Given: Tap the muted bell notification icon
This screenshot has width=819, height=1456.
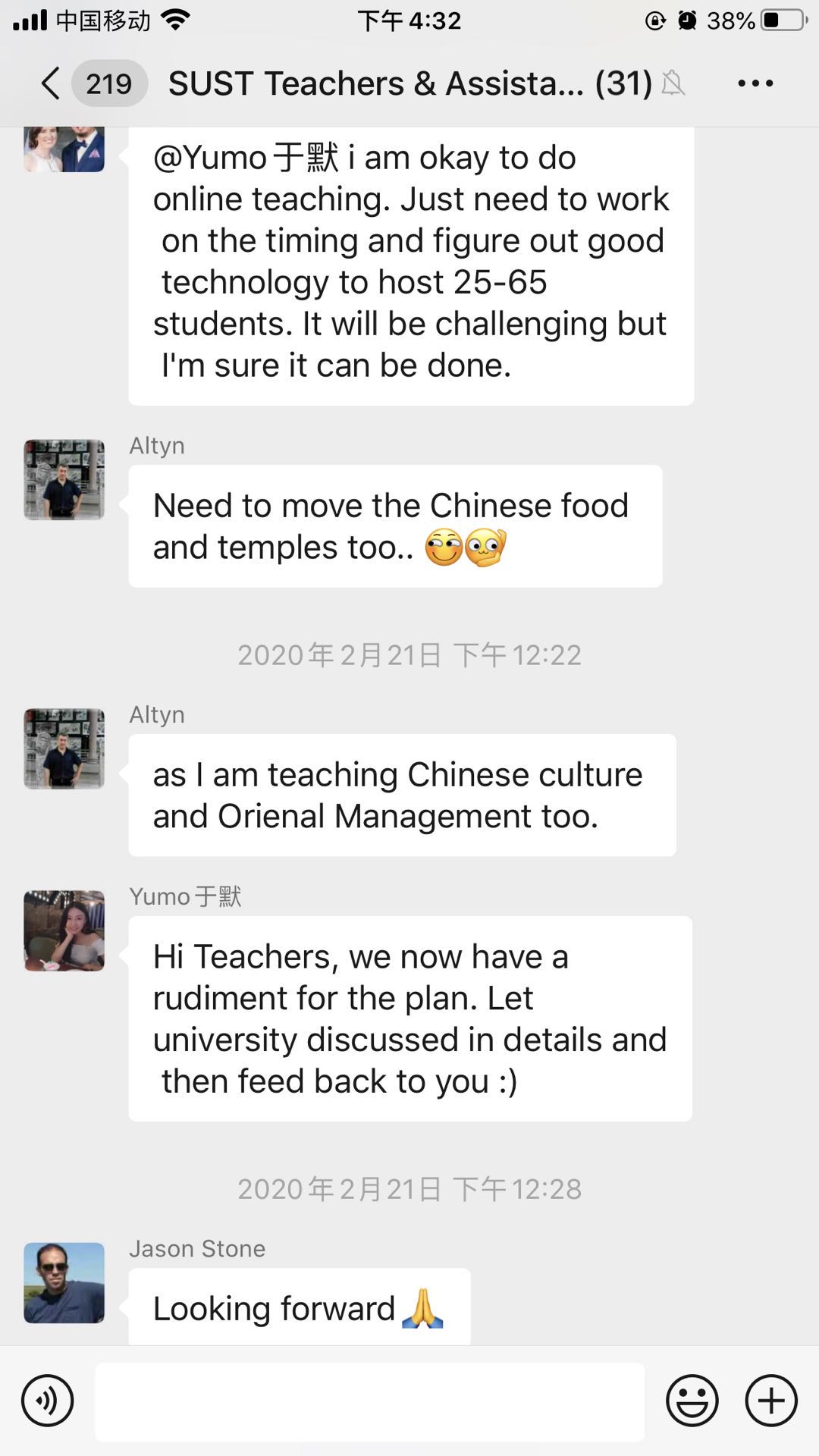Looking at the screenshot, I should 673,83.
